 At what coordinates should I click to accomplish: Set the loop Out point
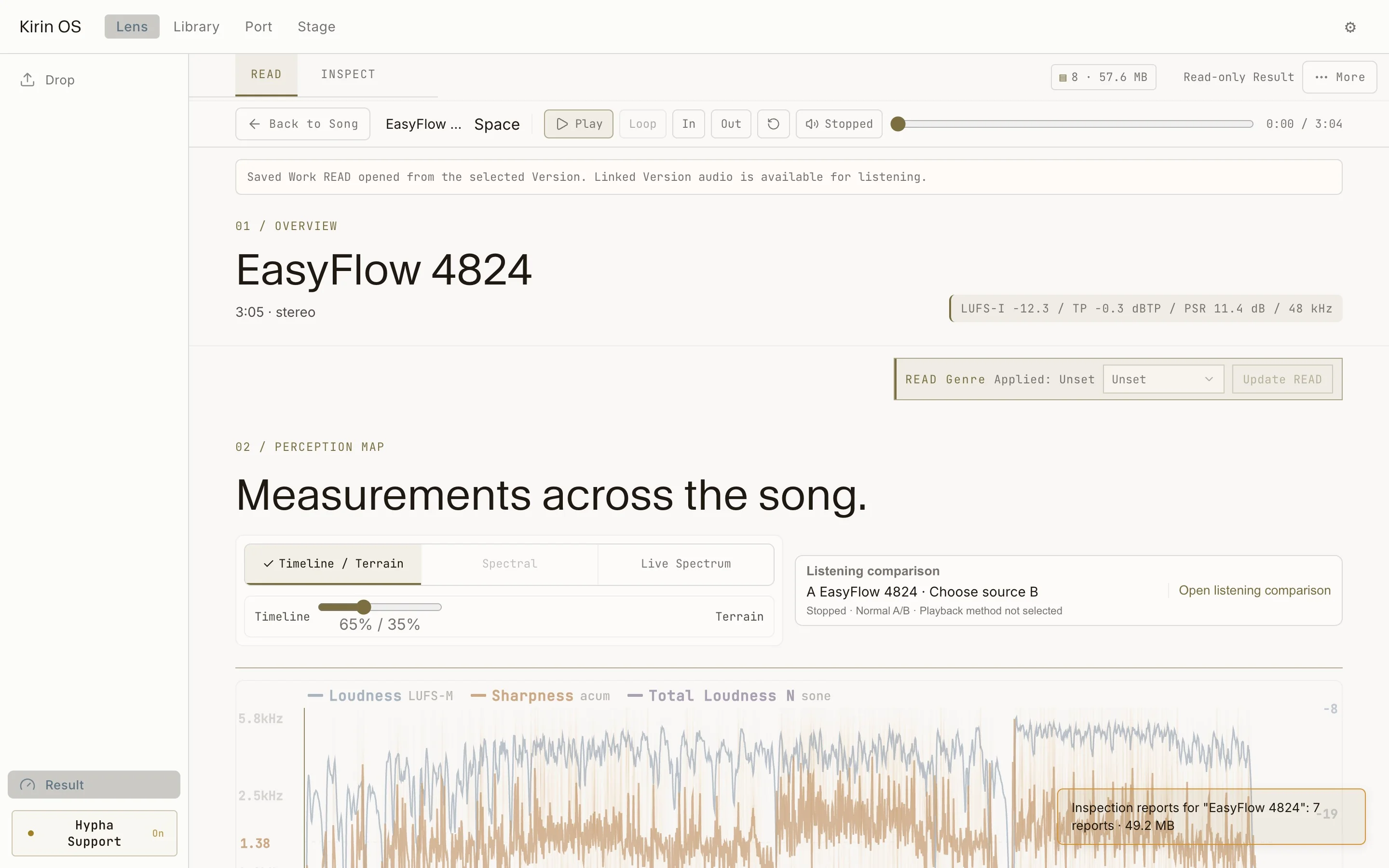tap(731, 124)
